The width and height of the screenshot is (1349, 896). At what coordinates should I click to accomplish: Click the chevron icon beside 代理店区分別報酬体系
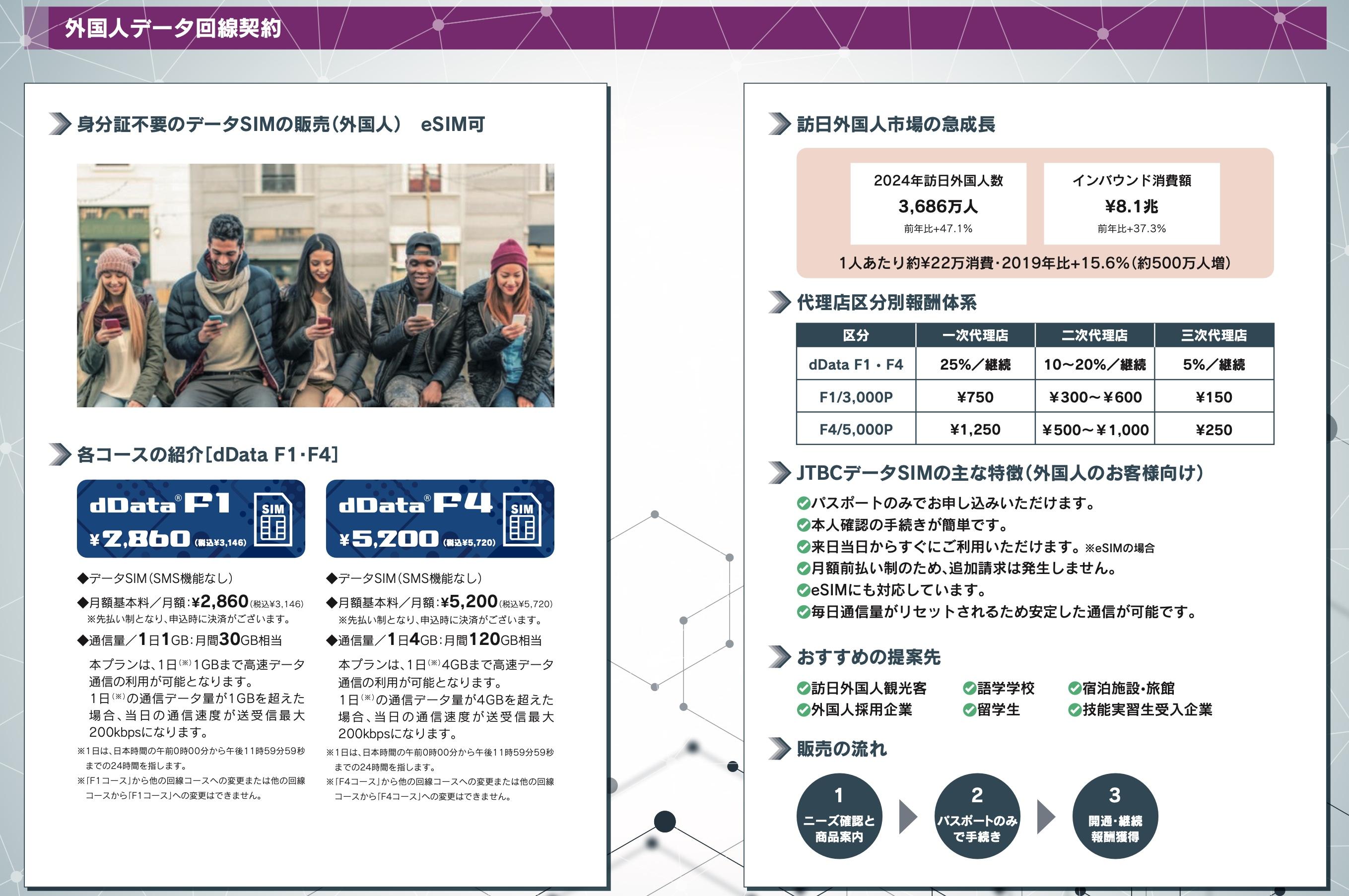[780, 302]
